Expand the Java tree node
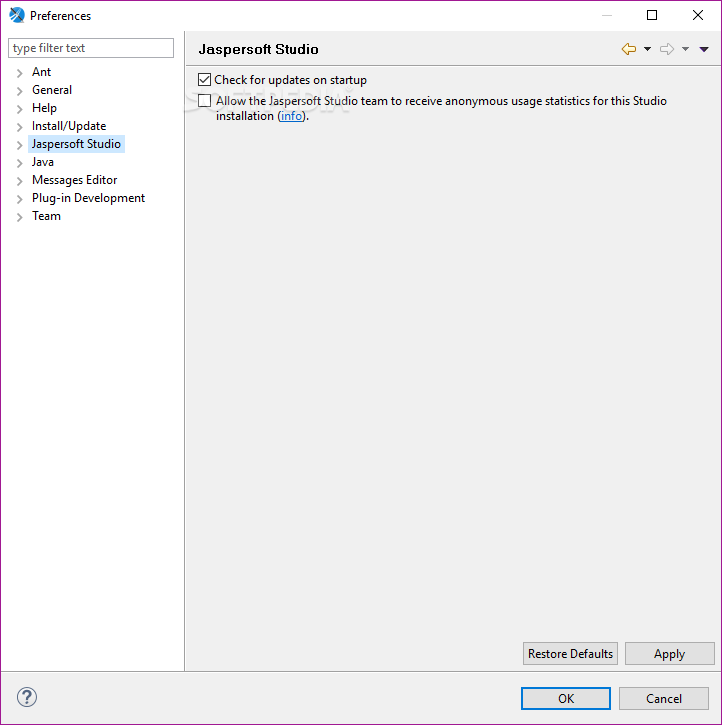722x725 pixels. point(19,163)
